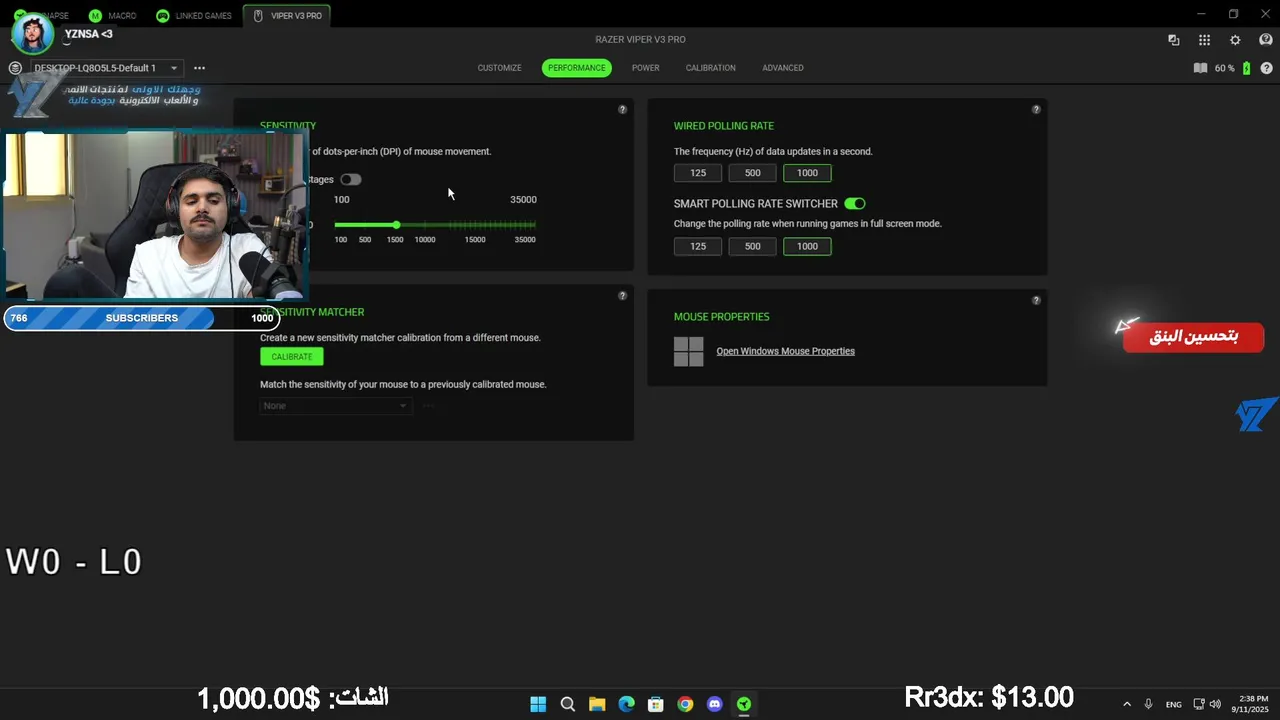This screenshot has width=1280, height=720.
Task: Open Windows Mouse Properties link
Action: [785, 351]
